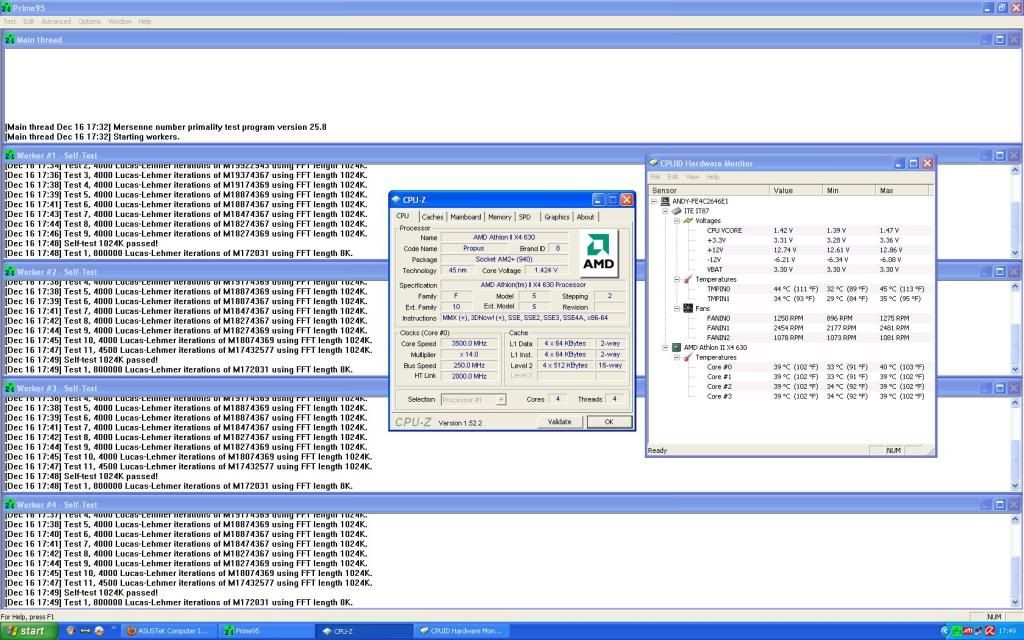Click the thermometer icon of the Athlon Temperatures group
The height and width of the screenshot is (640, 1024).
click(688, 357)
